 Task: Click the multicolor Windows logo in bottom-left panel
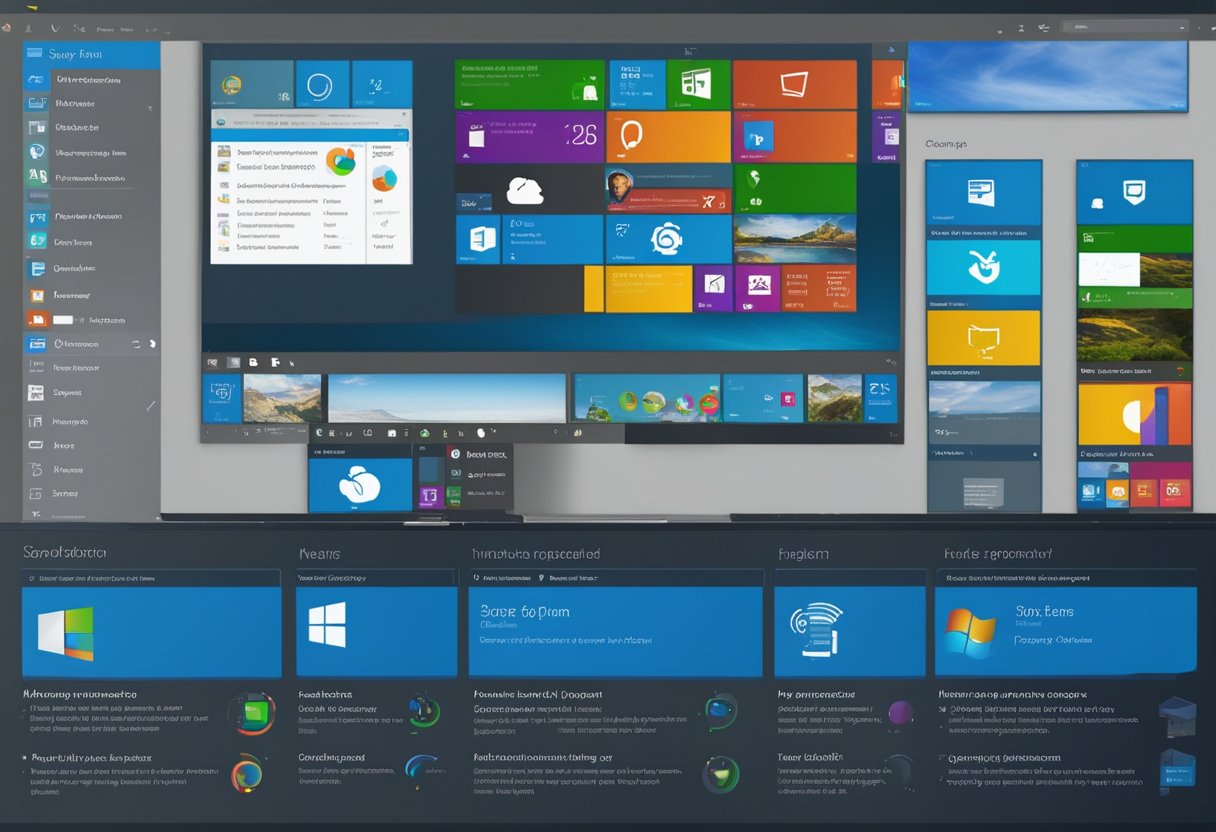[66, 632]
